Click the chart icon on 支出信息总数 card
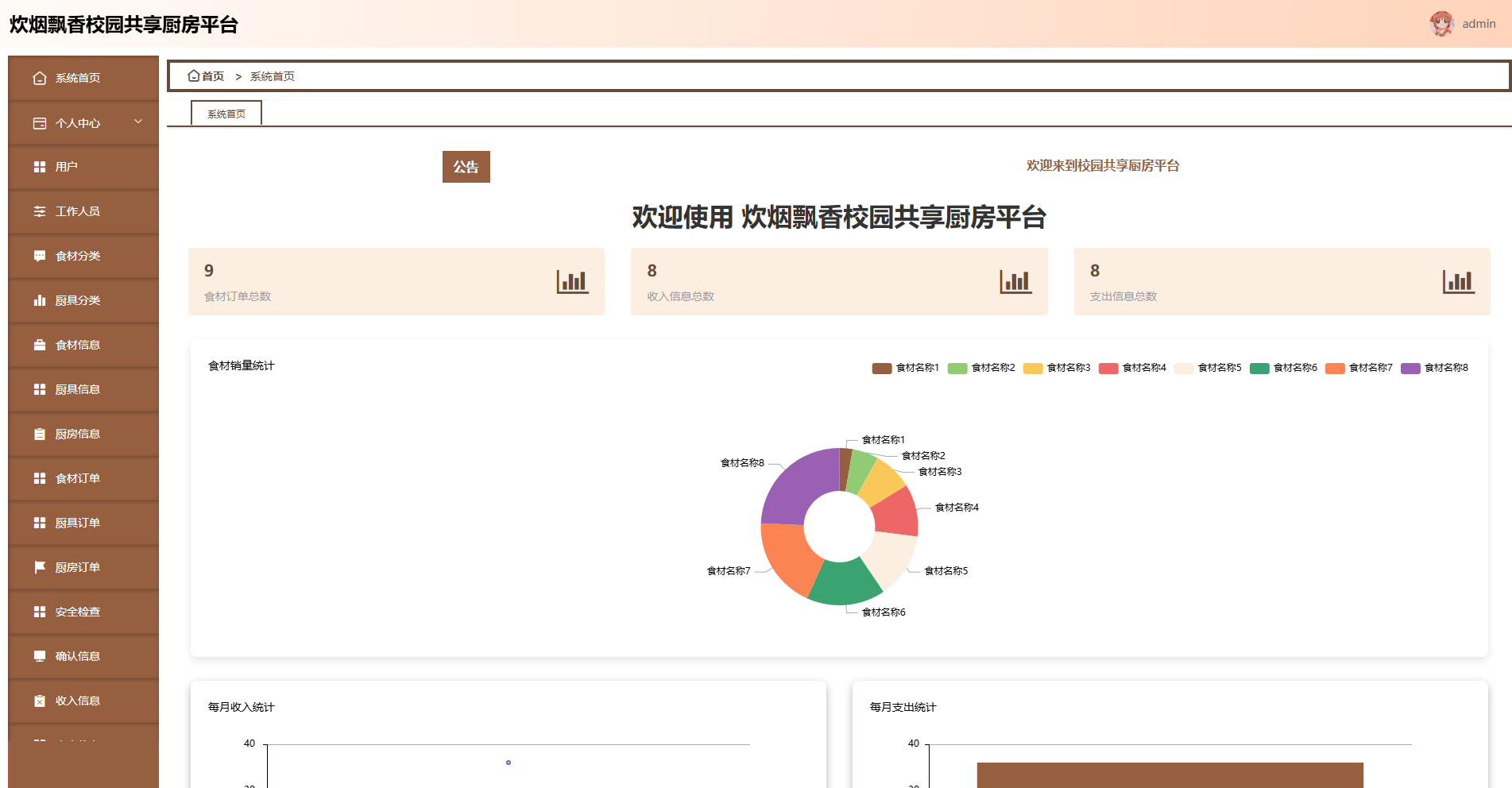Viewport: 1512px width, 788px height. pyautogui.click(x=1459, y=281)
